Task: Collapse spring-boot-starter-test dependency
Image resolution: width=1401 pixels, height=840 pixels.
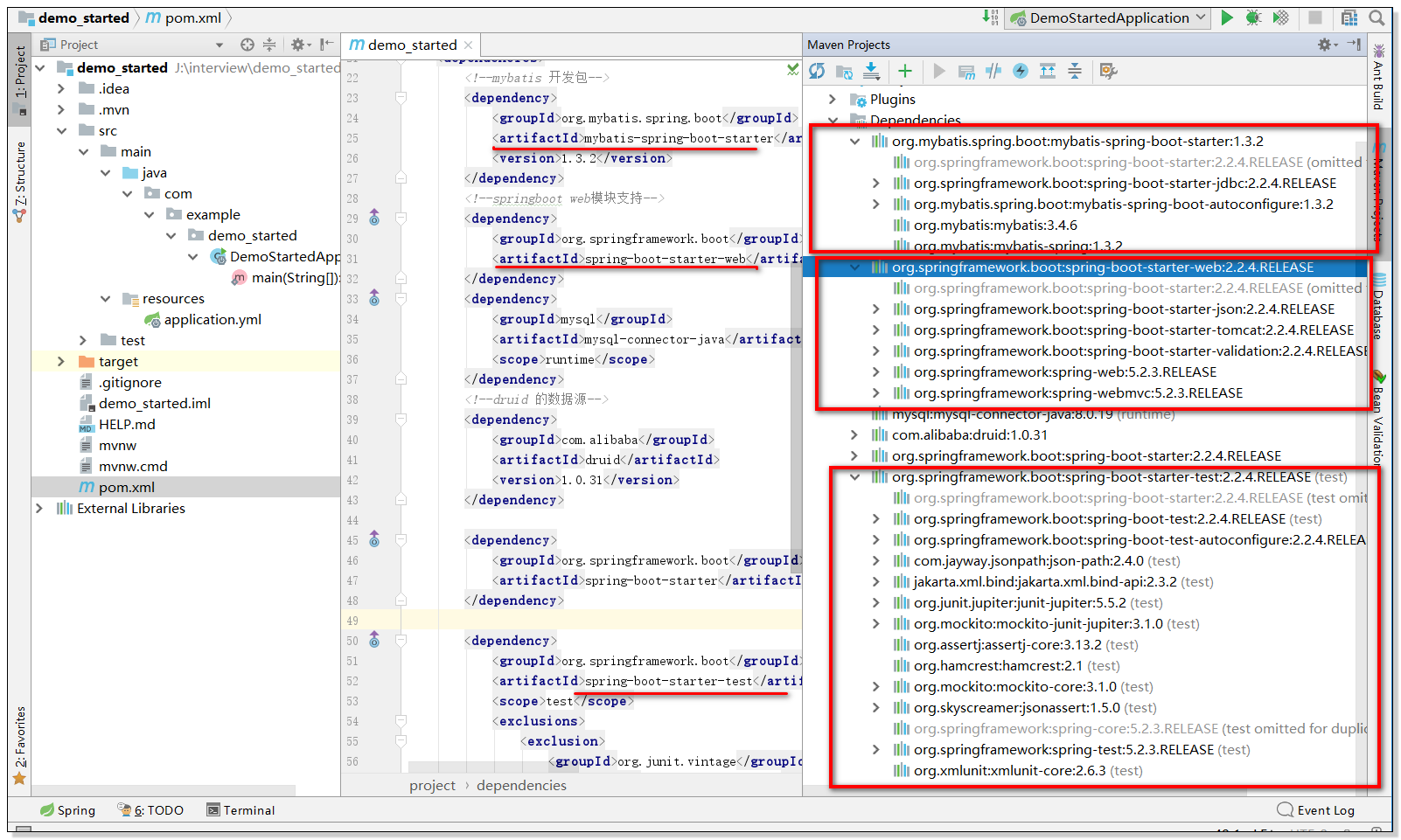Action: point(854,476)
